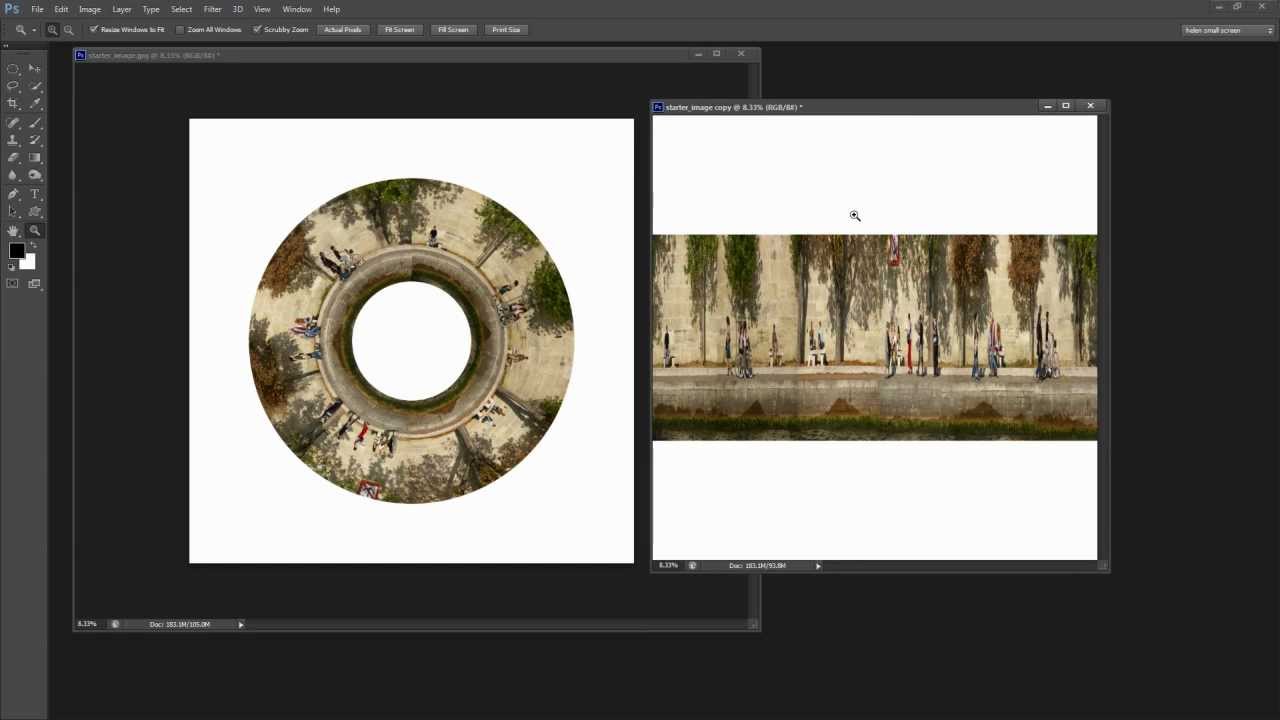The width and height of the screenshot is (1280, 720).
Task: Open the background color picker (white swatch)
Action: (x=29, y=264)
